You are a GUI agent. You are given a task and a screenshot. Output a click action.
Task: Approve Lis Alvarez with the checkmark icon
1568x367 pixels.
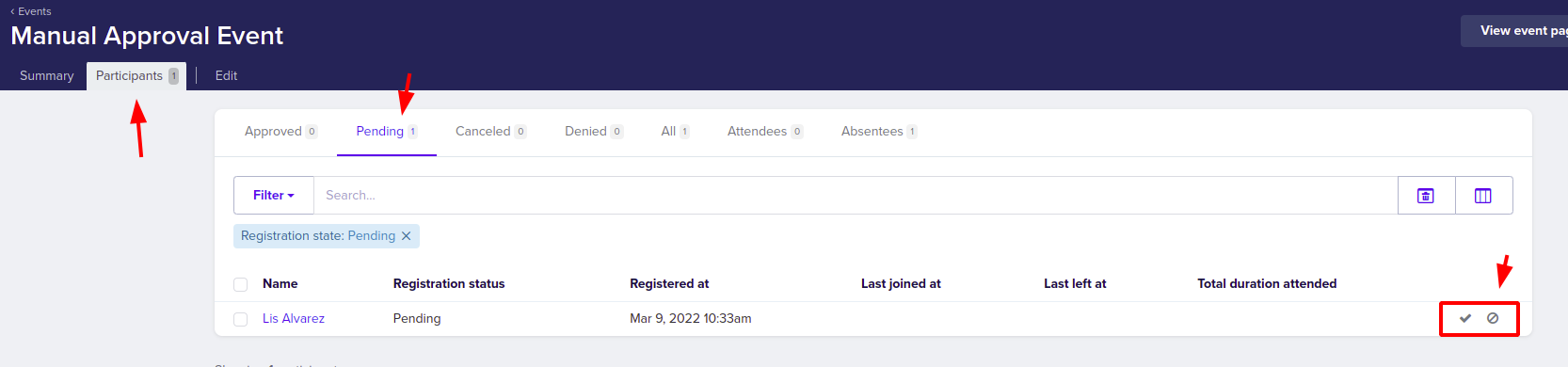1464,318
